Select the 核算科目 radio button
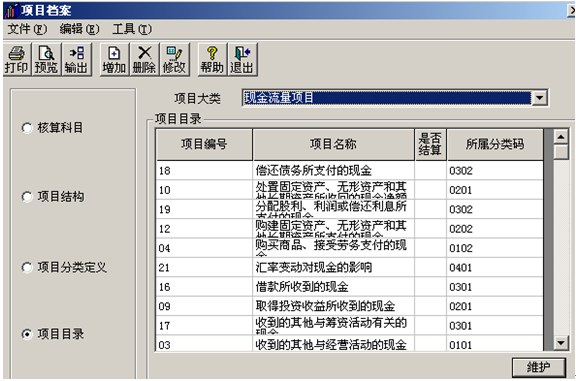This screenshot has height=381, width=576. pos(27,128)
